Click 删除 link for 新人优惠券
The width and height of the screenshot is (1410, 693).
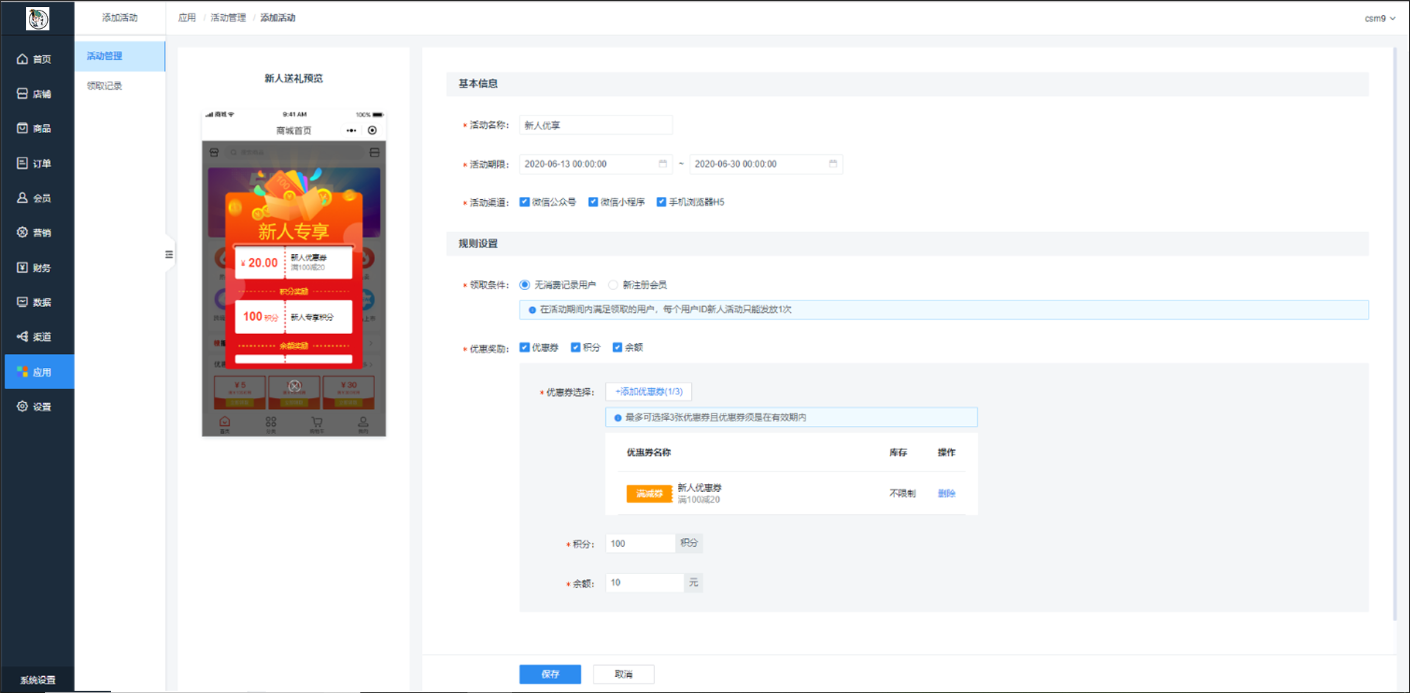click(947, 493)
